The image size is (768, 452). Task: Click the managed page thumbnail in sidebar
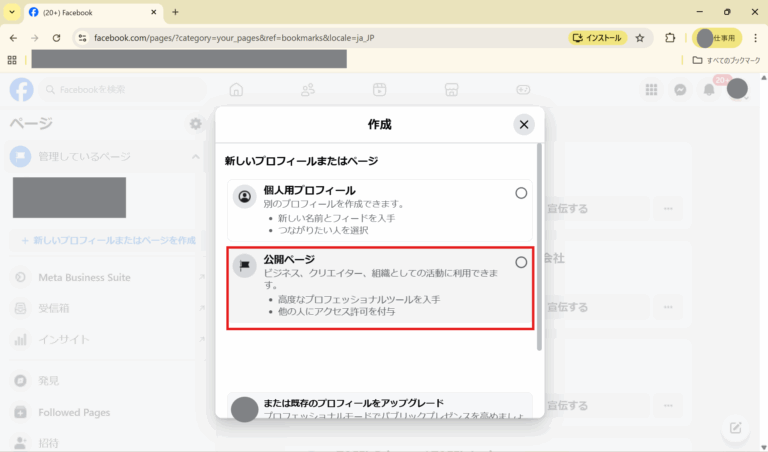pos(69,197)
